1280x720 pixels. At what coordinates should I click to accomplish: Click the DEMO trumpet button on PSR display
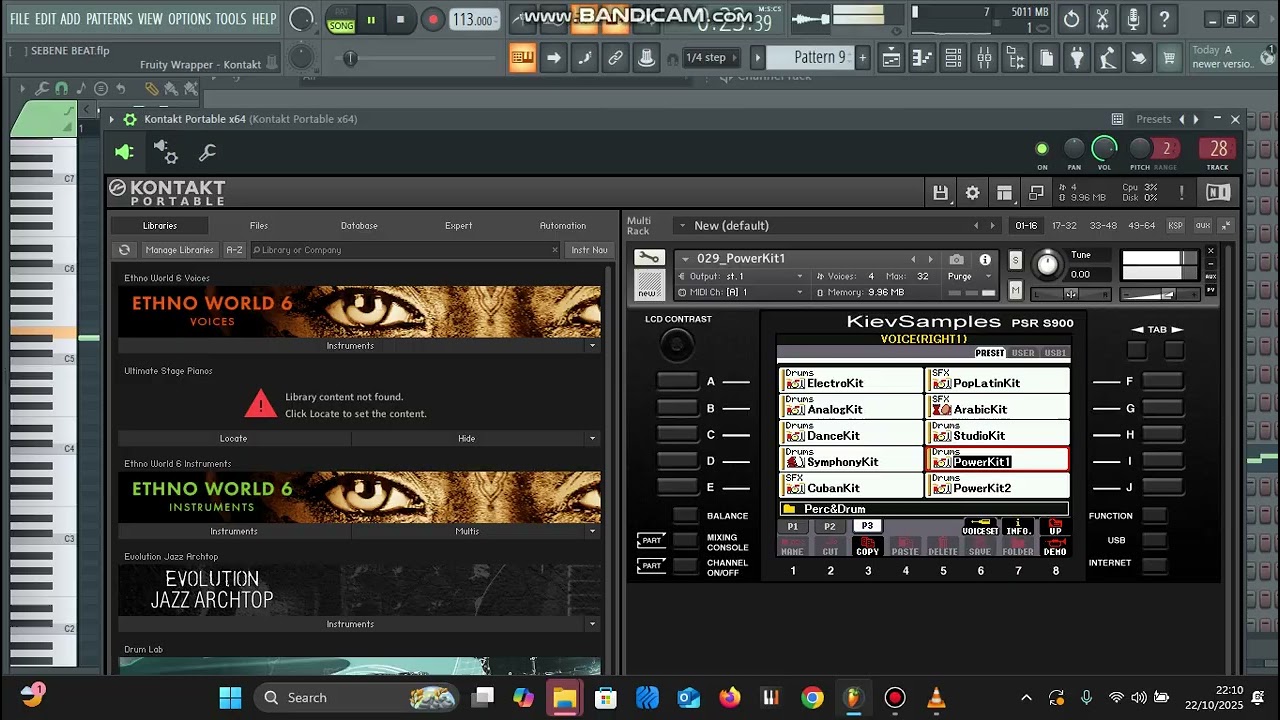(x=1055, y=546)
